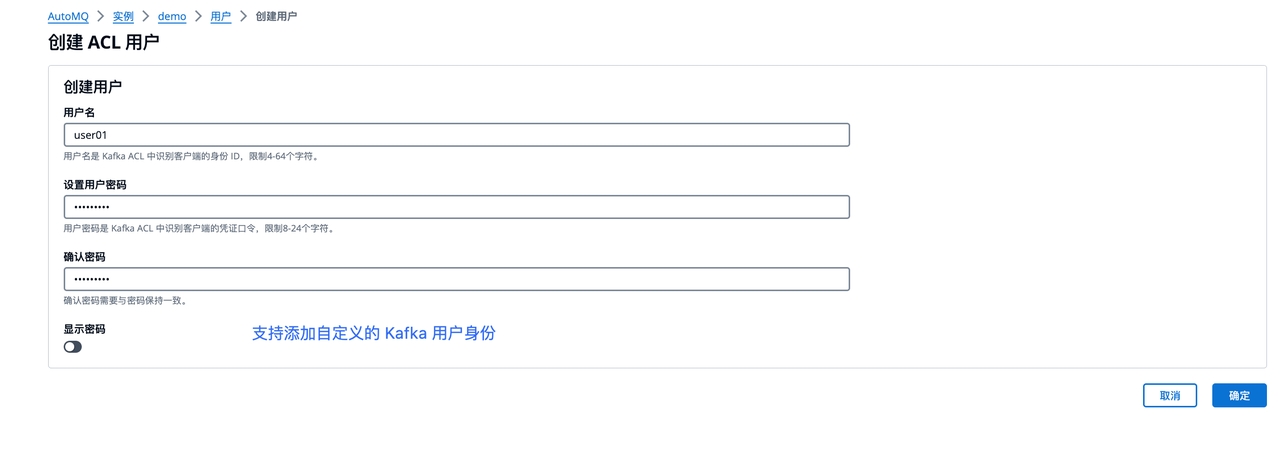
Task: Click the 创建用户 current breadcrumb item
Action: (x=276, y=17)
